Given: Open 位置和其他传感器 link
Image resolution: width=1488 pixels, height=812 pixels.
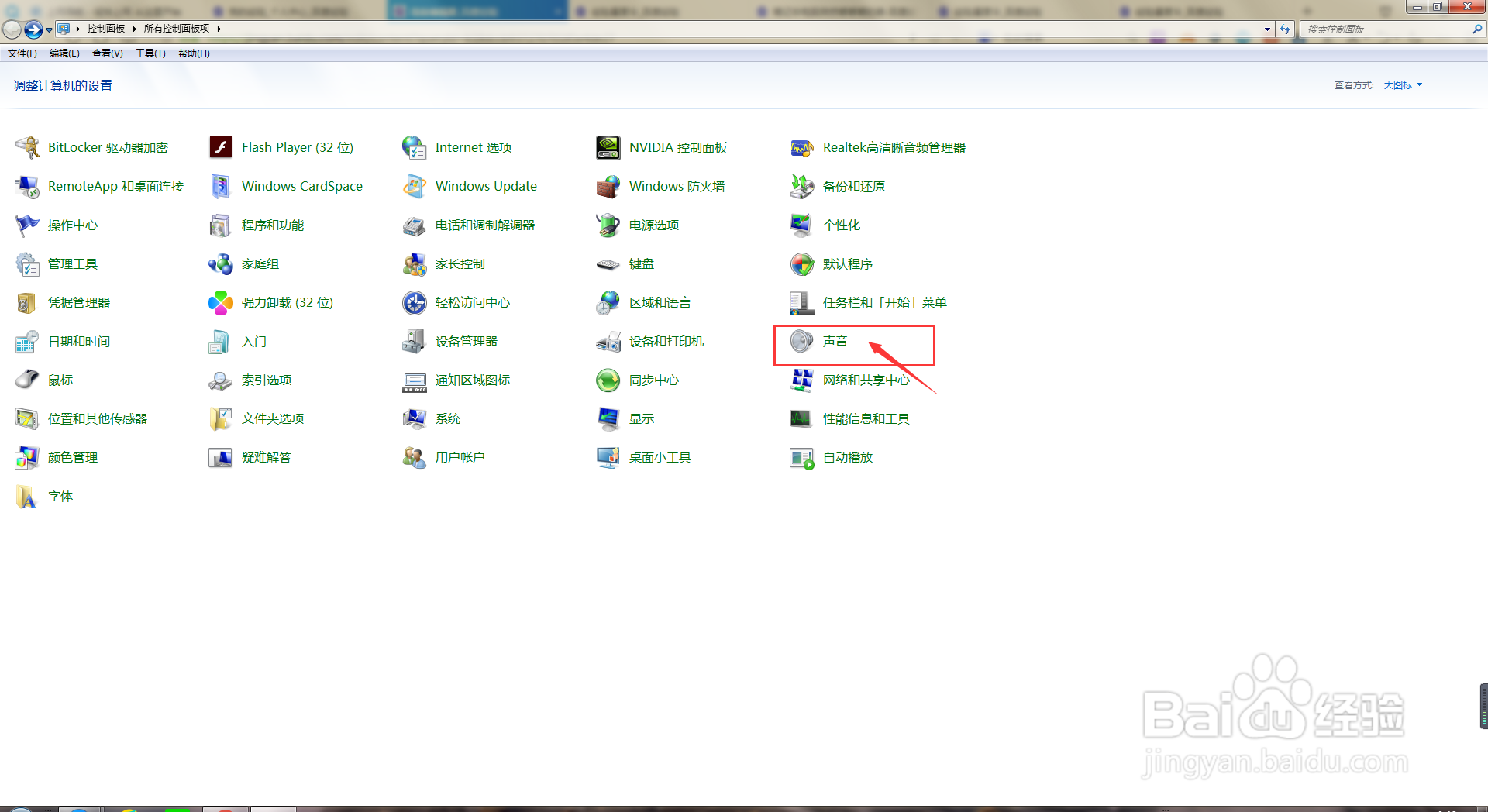Looking at the screenshot, I should [98, 418].
